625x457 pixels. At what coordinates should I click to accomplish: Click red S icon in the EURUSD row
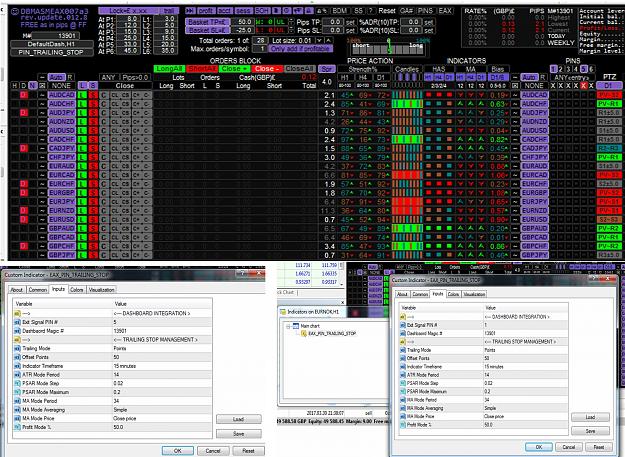point(93,219)
